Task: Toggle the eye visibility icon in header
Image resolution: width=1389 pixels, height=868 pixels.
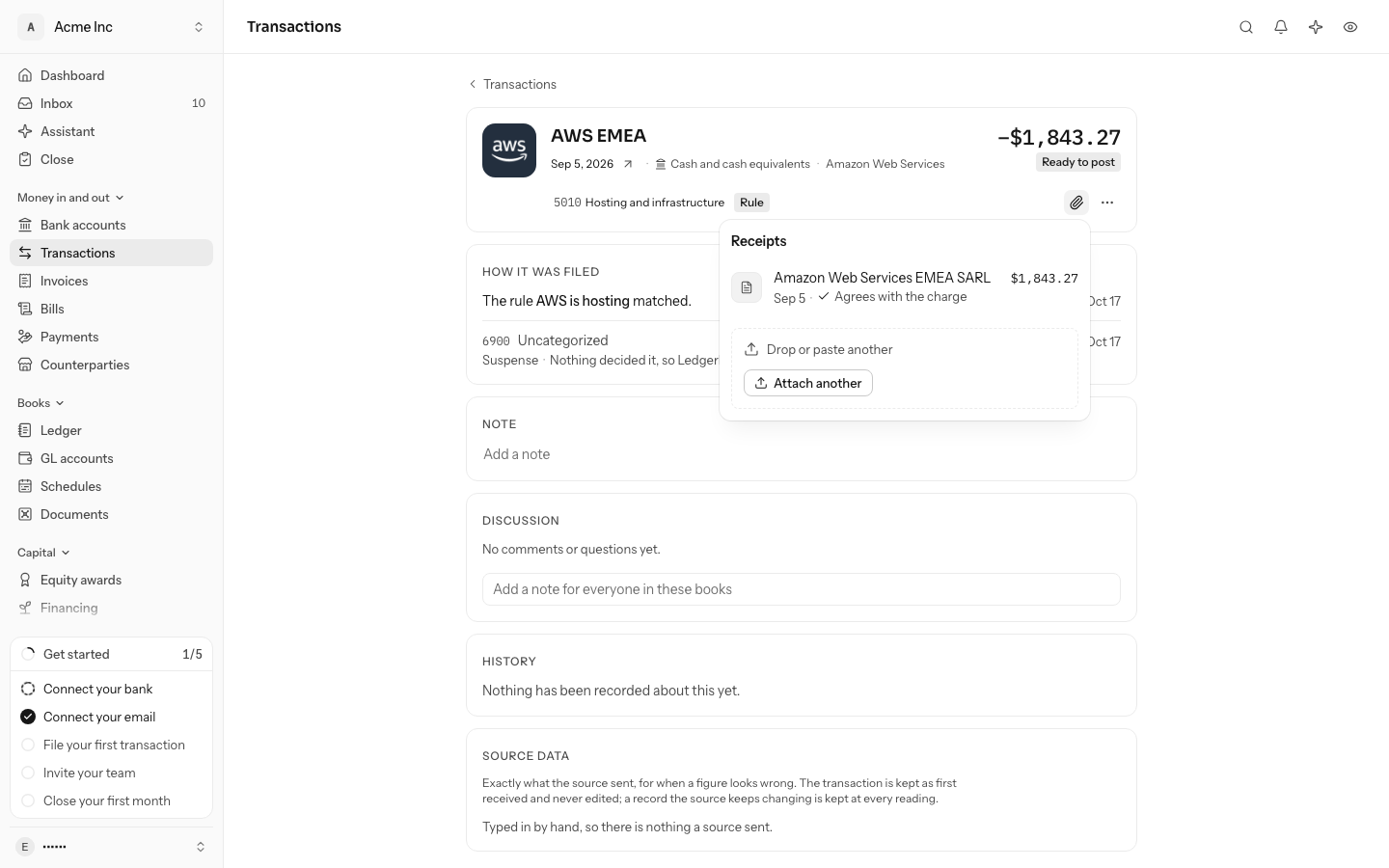Action: point(1350,27)
